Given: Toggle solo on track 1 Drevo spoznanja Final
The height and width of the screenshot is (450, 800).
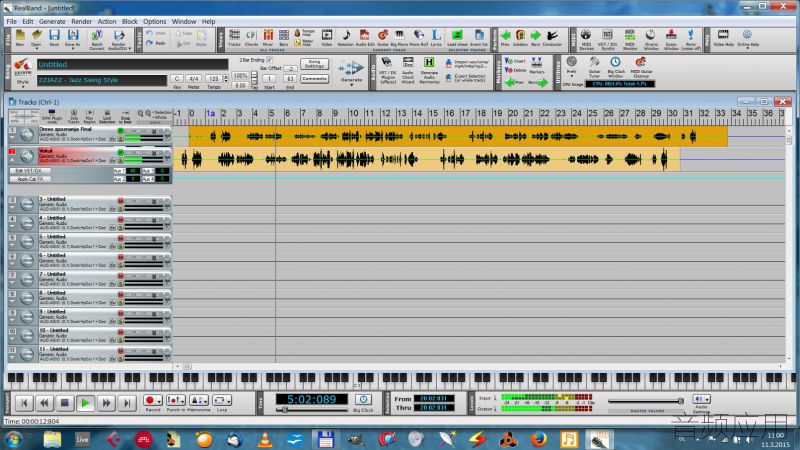Looking at the screenshot, I should tap(120, 138).
